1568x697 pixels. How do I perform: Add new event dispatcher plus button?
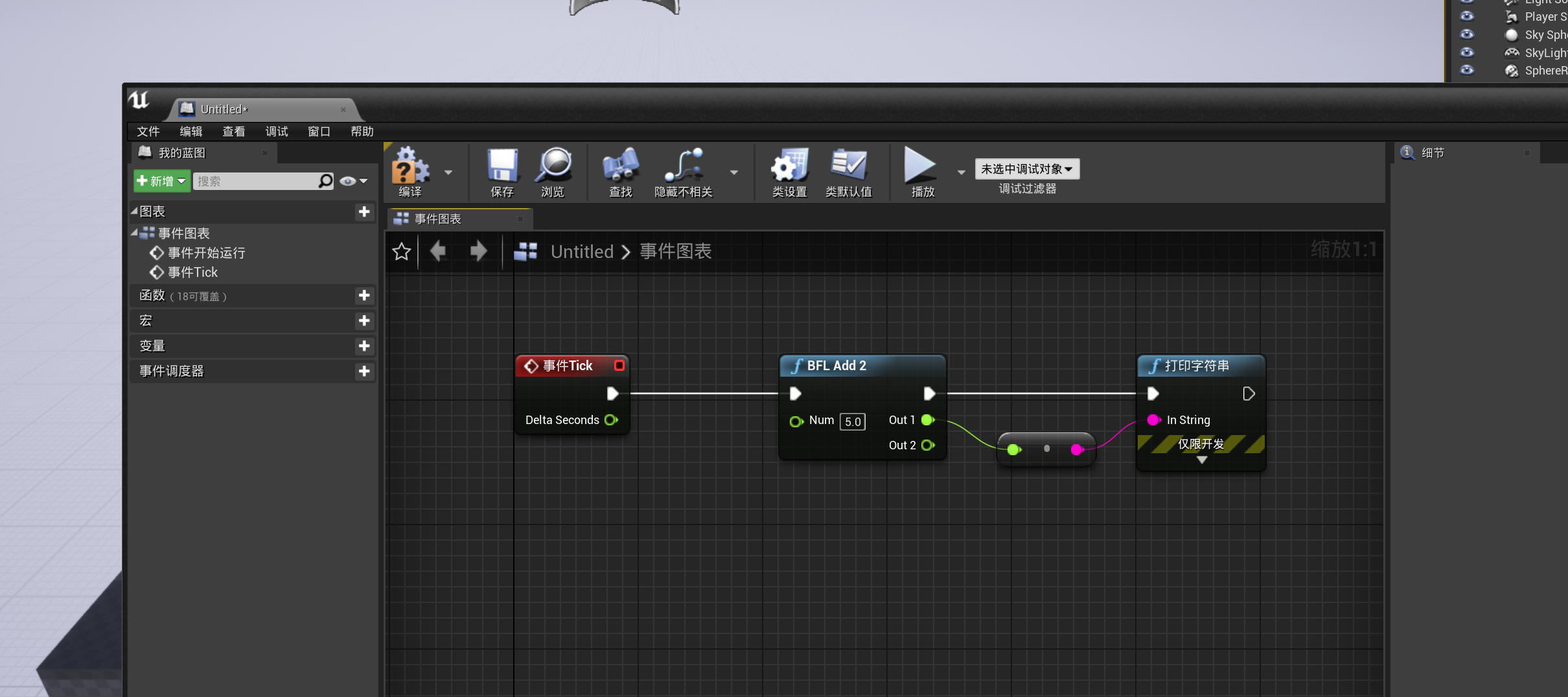point(364,371)
